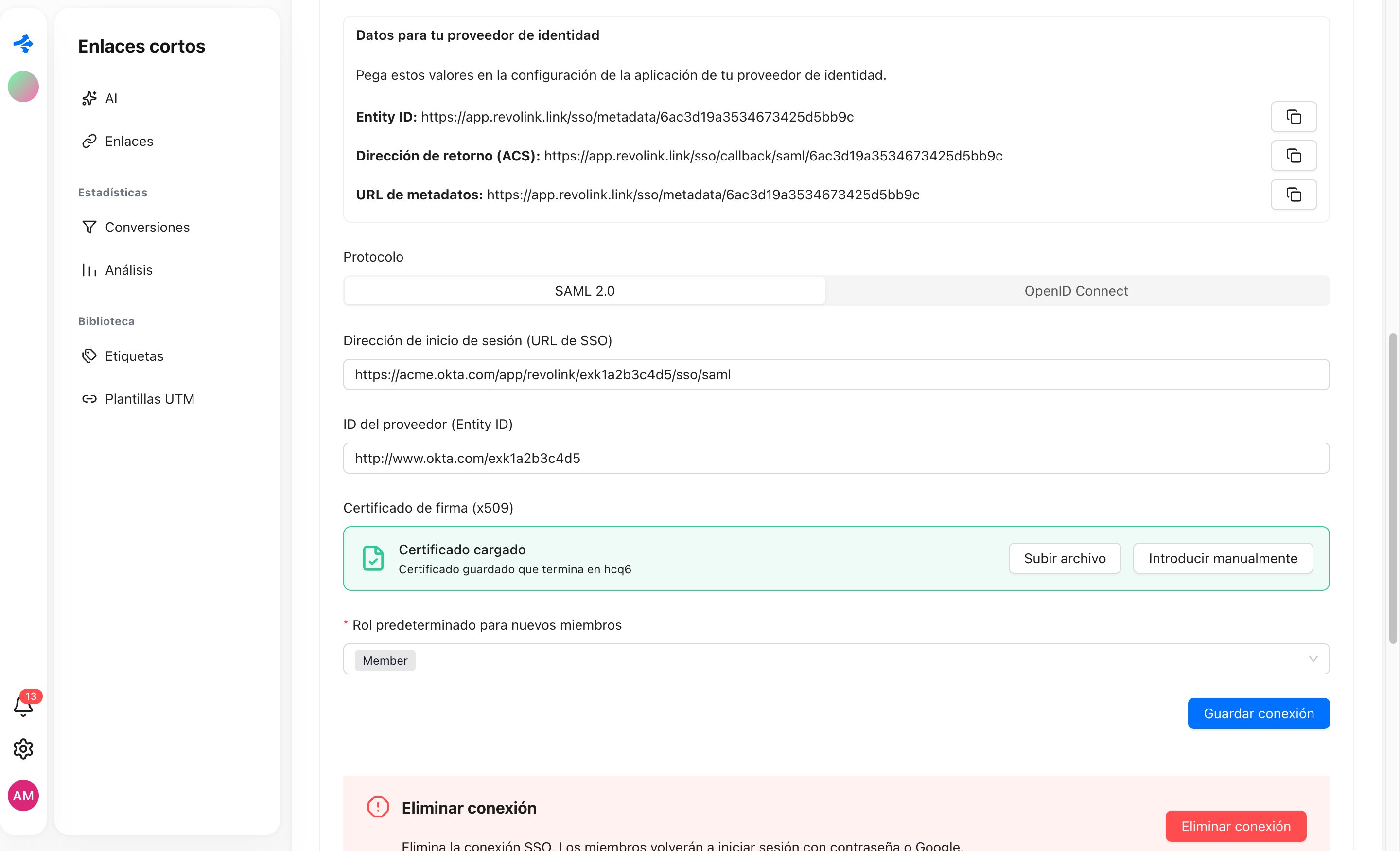Switch protocol to OpenID Connect

click(1076, 291)
